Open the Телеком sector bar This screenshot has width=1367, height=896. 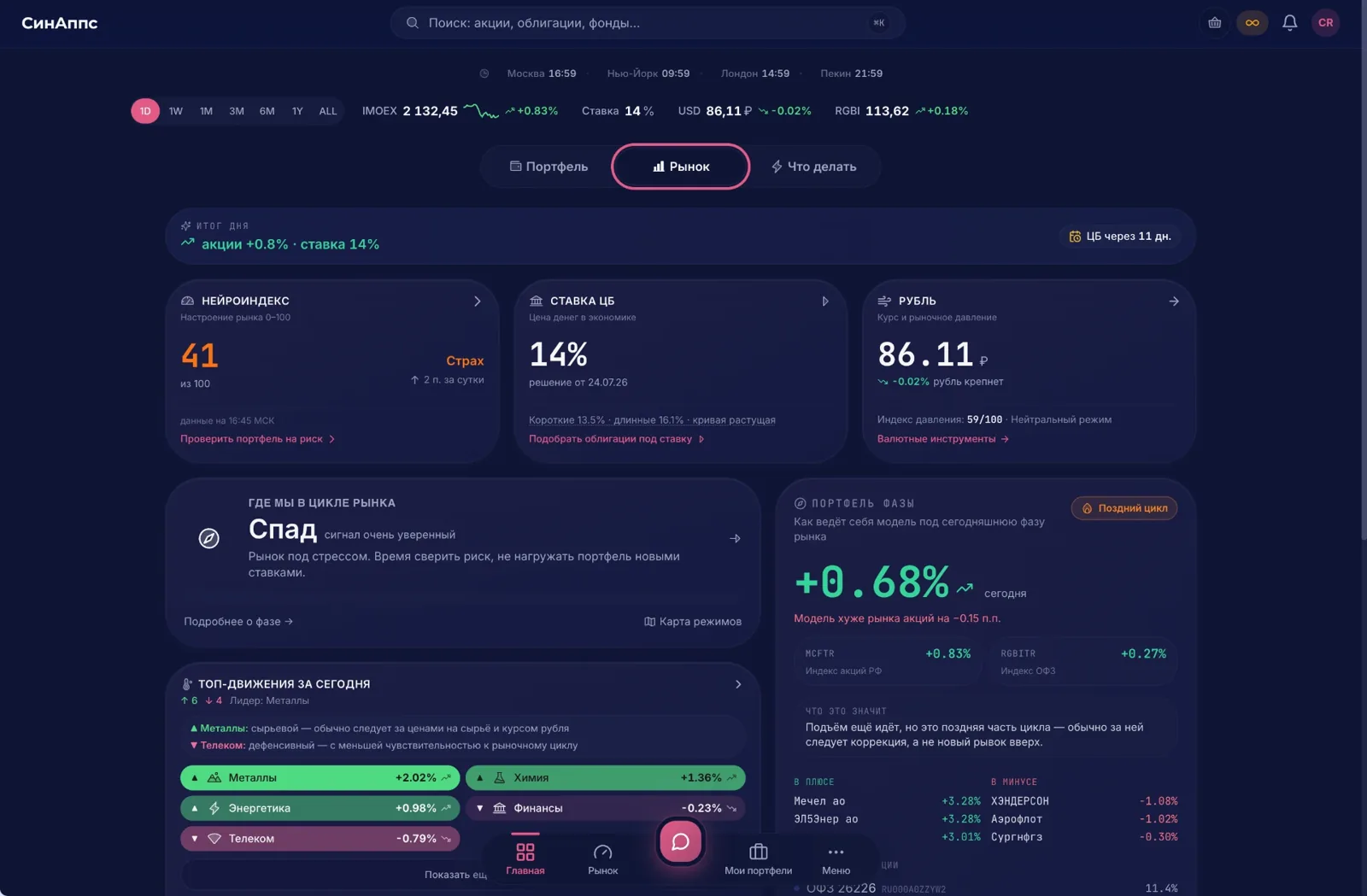click(x=320, y=839)
